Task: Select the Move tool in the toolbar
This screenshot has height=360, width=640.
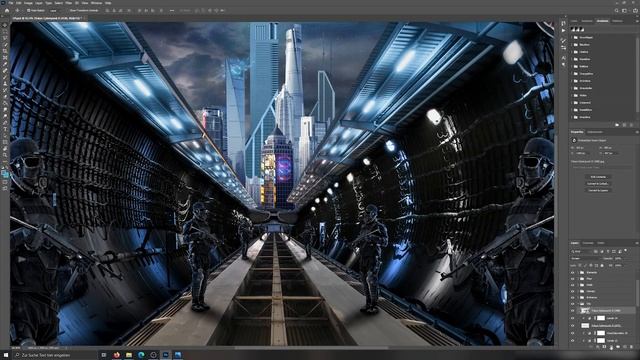Action: tap(5, 25)
